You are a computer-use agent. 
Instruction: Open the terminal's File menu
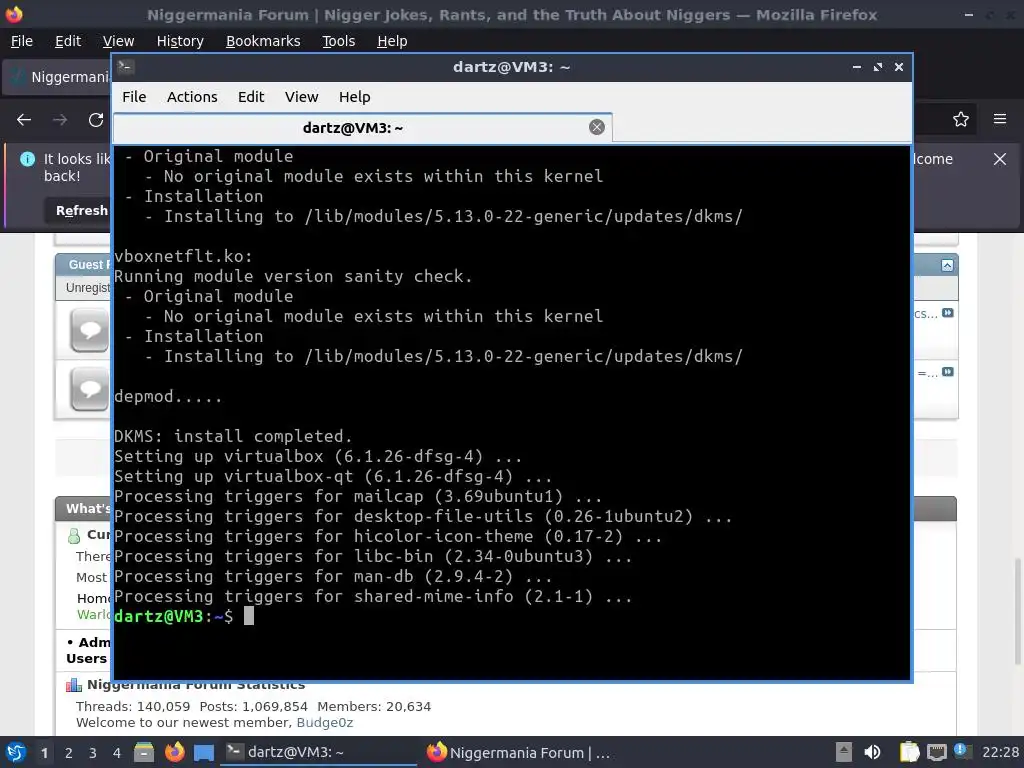point(134,97)
